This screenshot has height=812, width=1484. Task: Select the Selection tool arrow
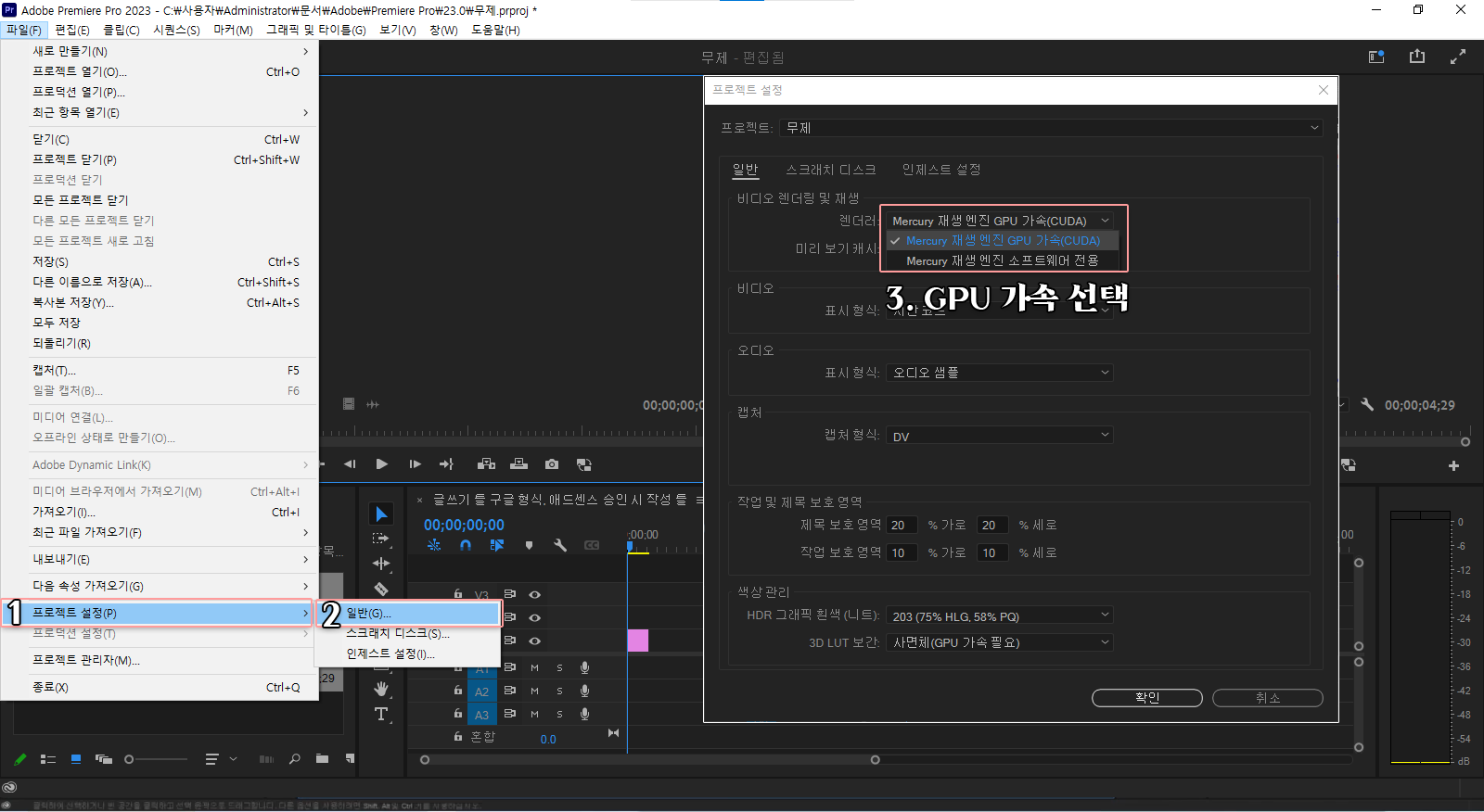click(381, 514)
